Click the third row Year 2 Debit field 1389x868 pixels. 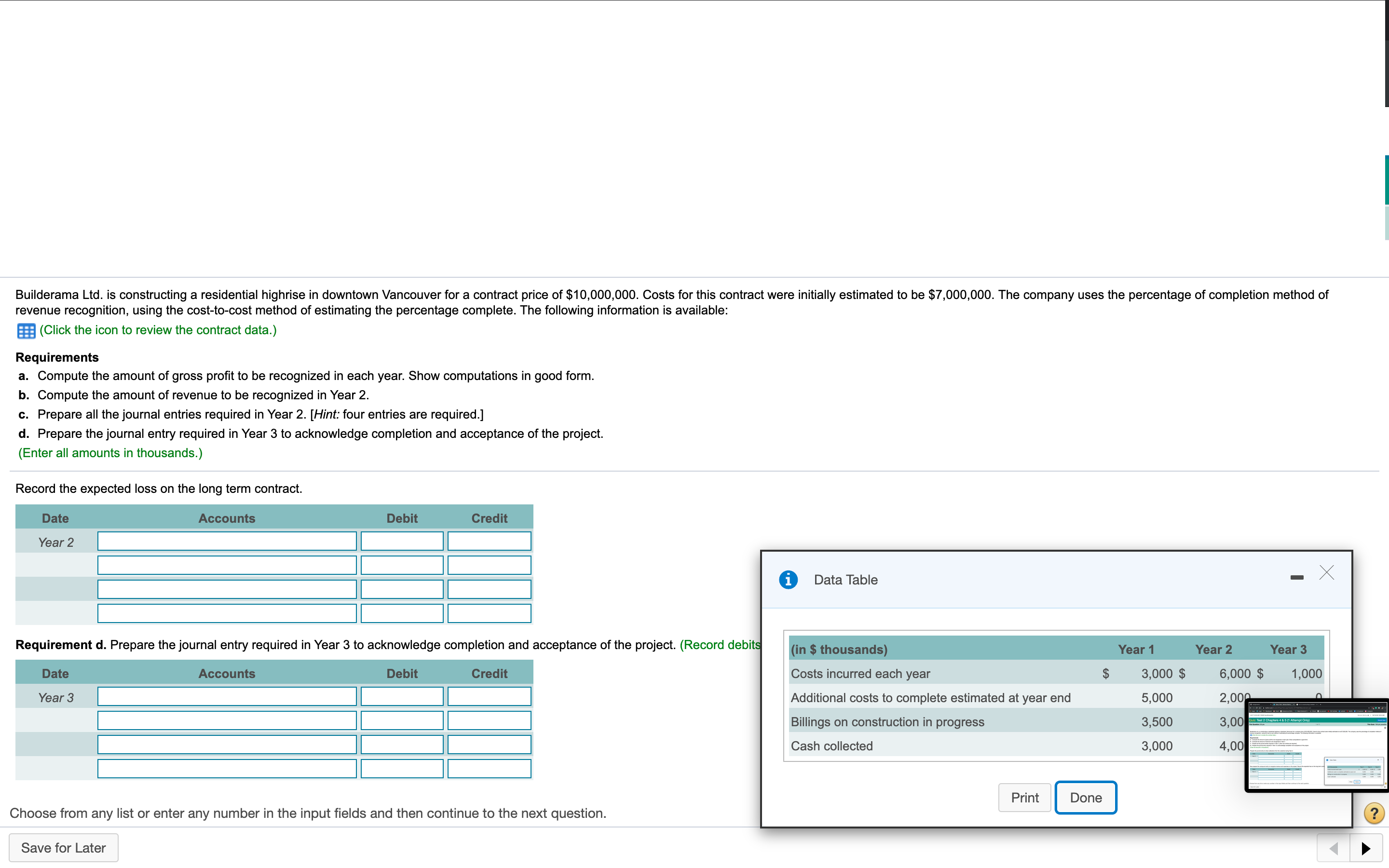[x=402, y=589]
